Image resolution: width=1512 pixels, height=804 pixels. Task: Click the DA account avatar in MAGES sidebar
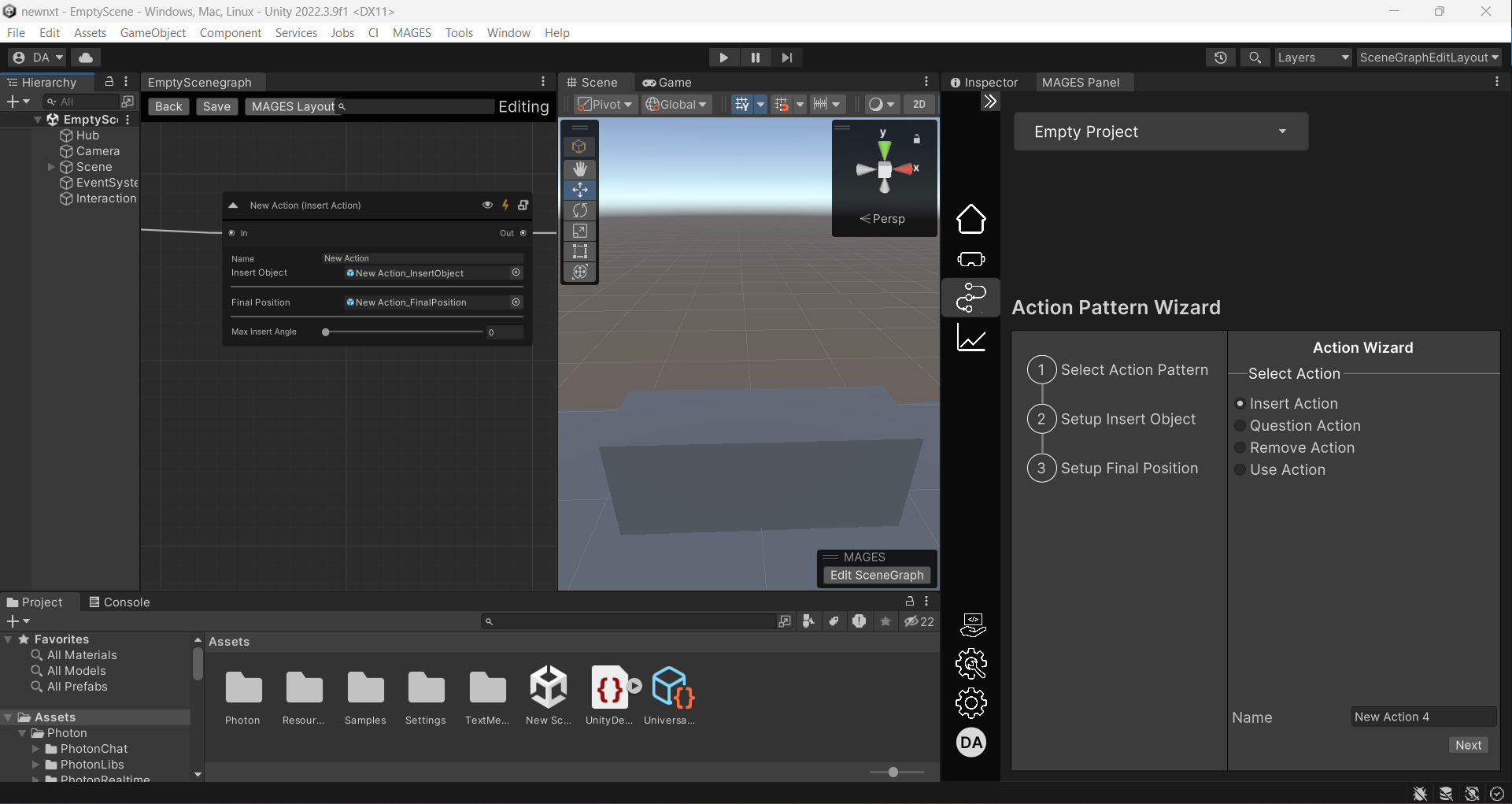(x=971, y=742)
